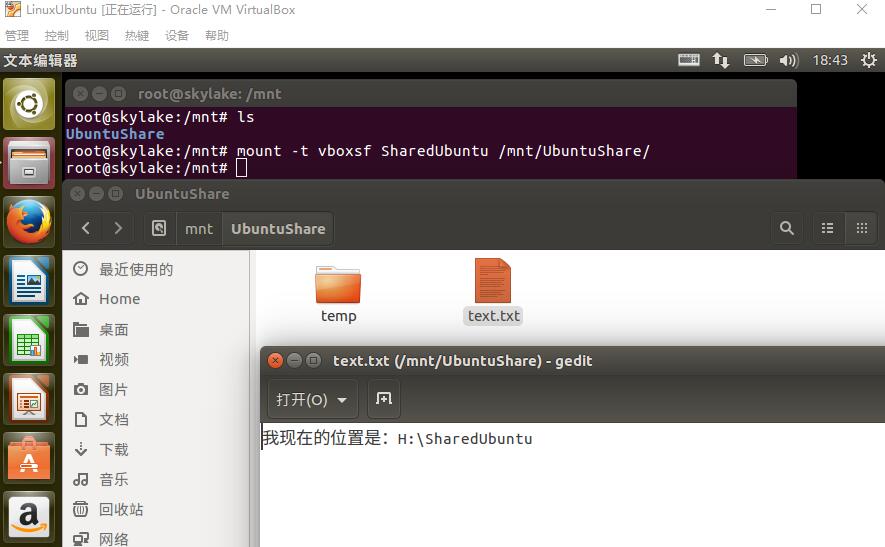This screenshot has width=885, height=547.
Task: Open VirtualBox 管理 menu
Action: 17,36
